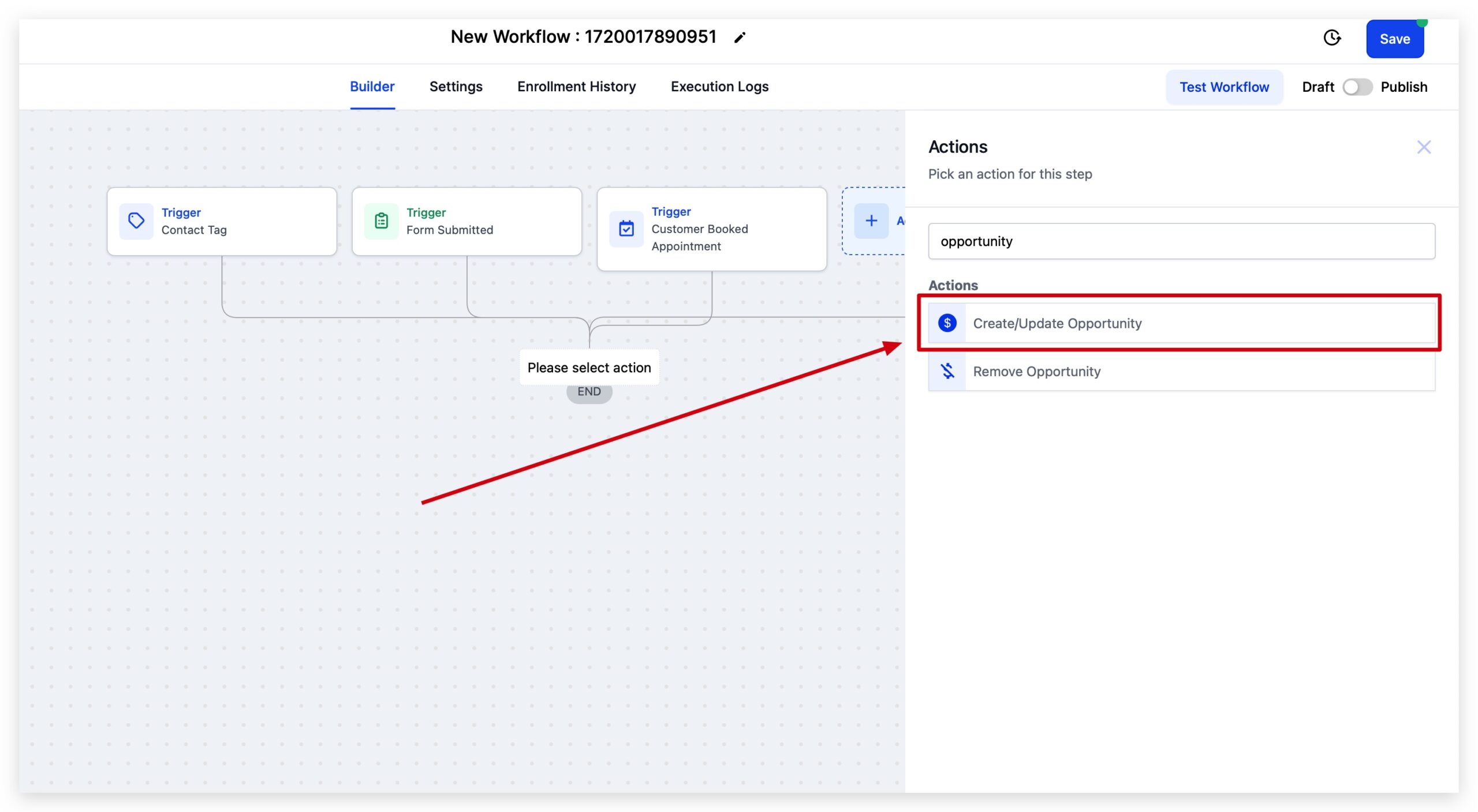Choose the Remove Opportunity action
This screenshot has height=812, width=1478.
point(1094,371)
